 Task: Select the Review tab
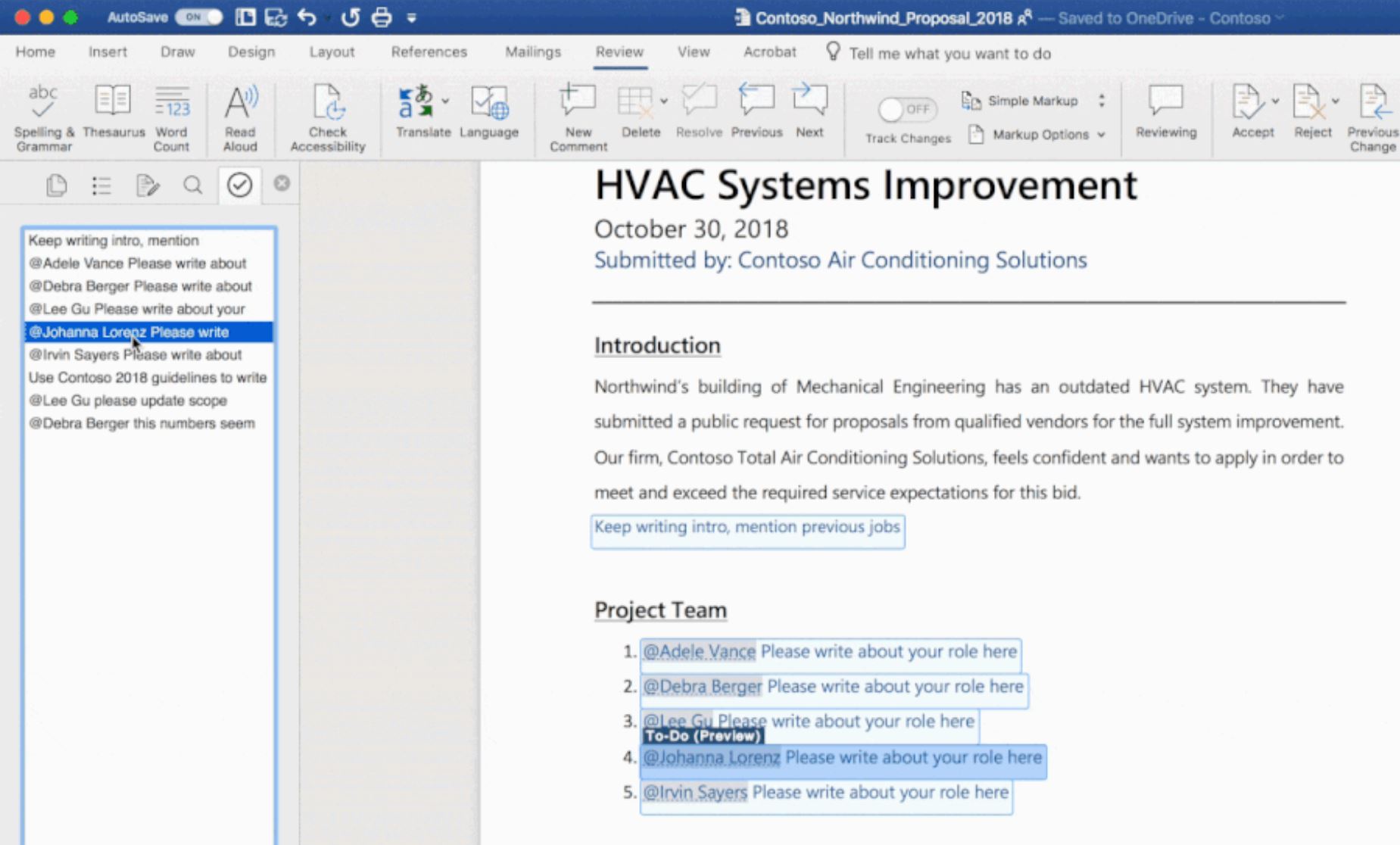click(619, 52)
